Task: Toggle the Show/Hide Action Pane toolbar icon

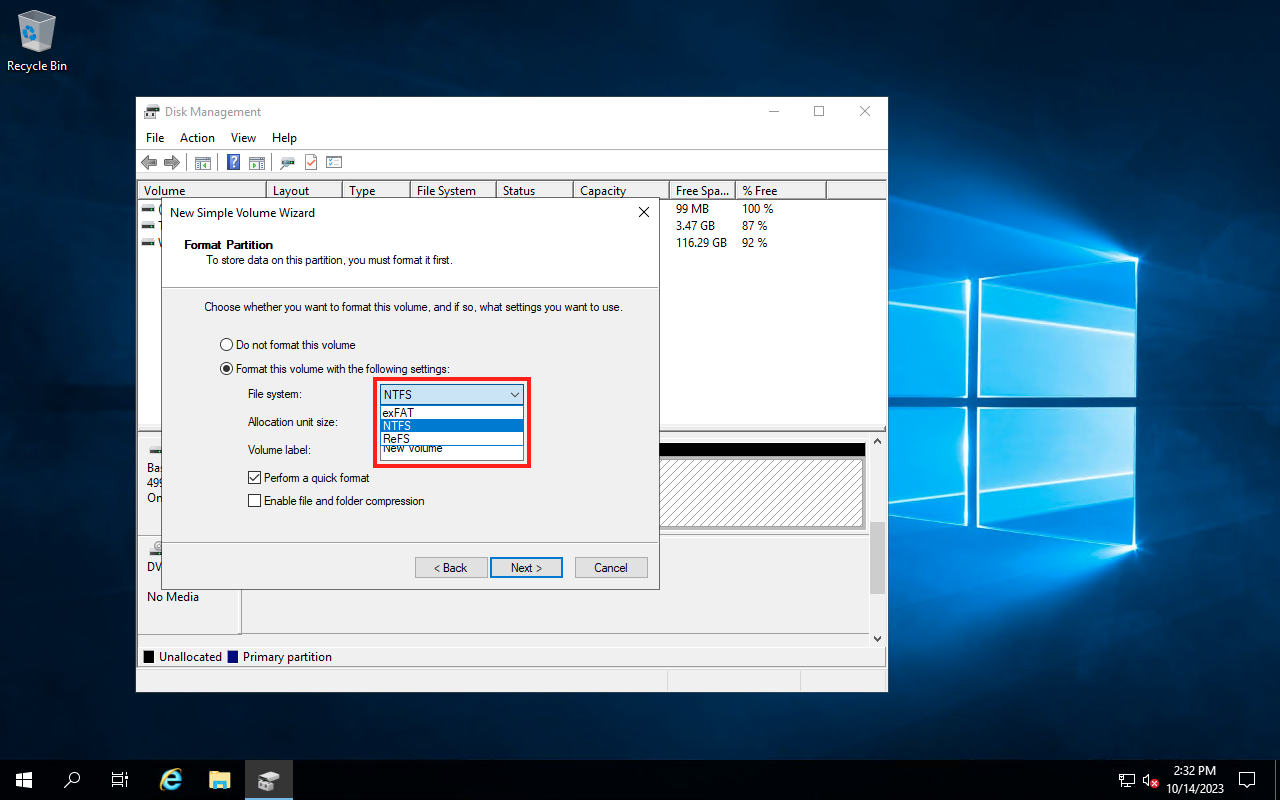Action: coord(256,162)
